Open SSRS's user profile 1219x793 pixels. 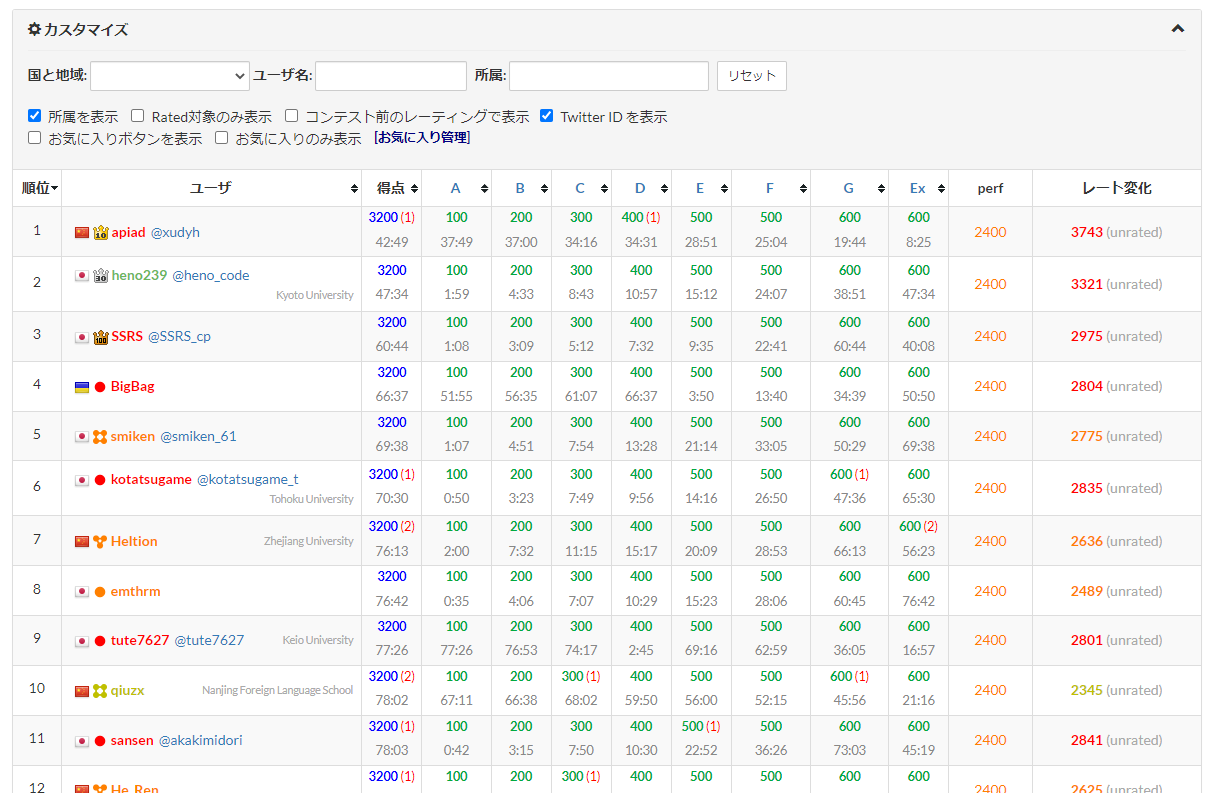[127, 336]
